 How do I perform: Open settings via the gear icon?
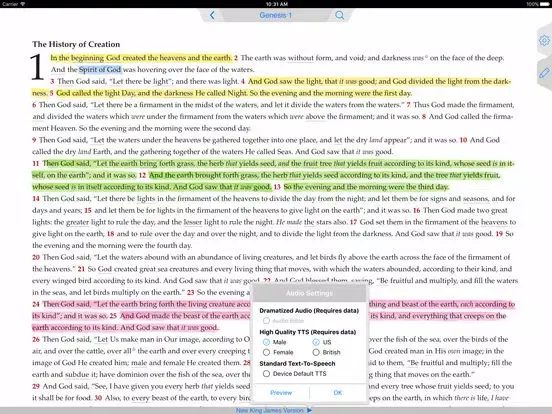coord(544,41)
